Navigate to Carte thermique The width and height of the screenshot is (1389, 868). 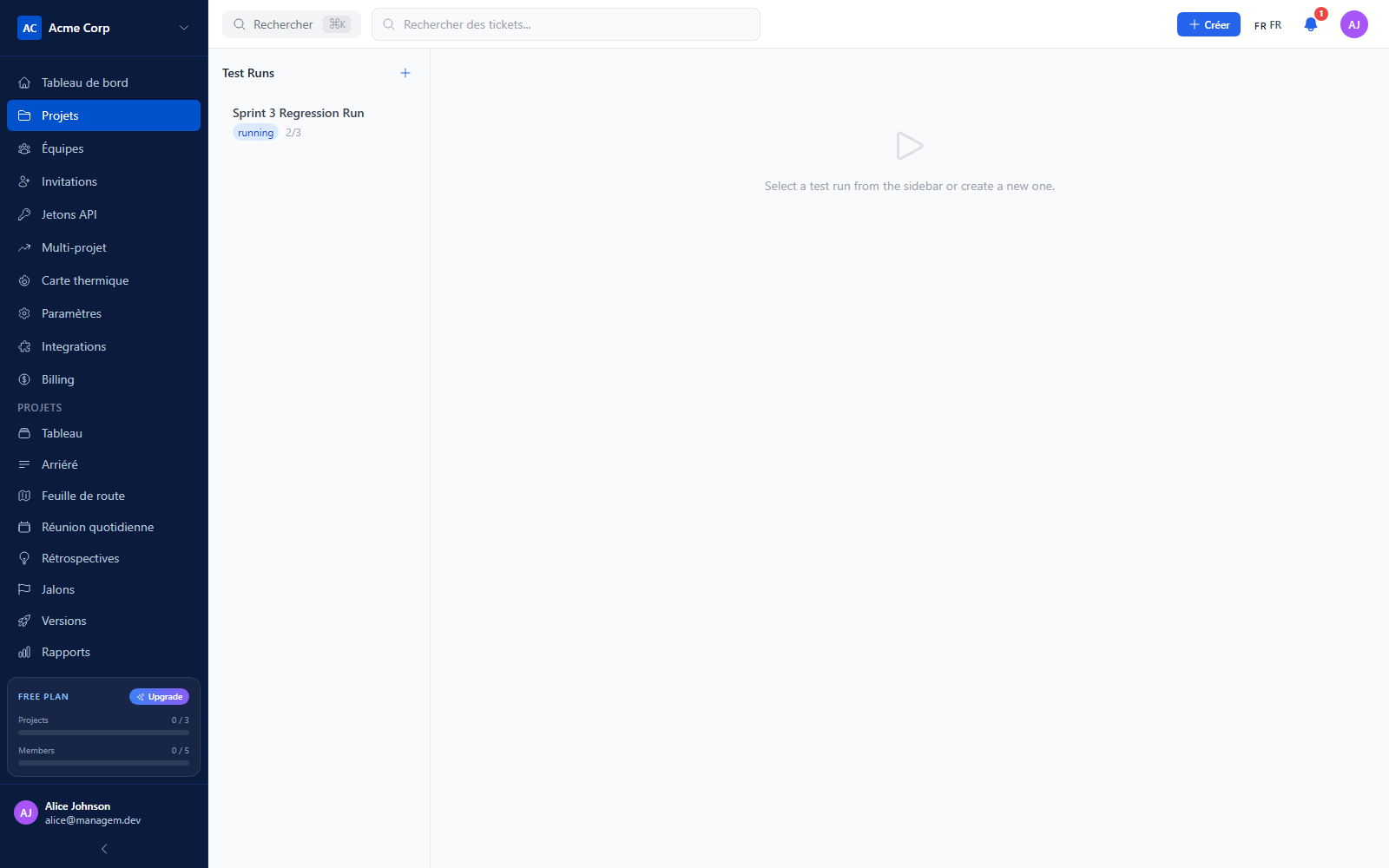pyautogui.click(x=103, y=280)
